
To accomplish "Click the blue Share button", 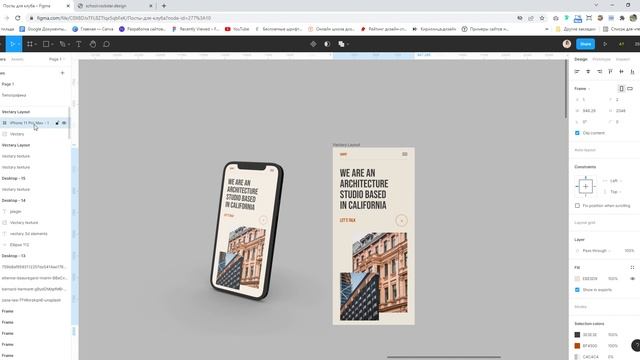I will 585,44.
